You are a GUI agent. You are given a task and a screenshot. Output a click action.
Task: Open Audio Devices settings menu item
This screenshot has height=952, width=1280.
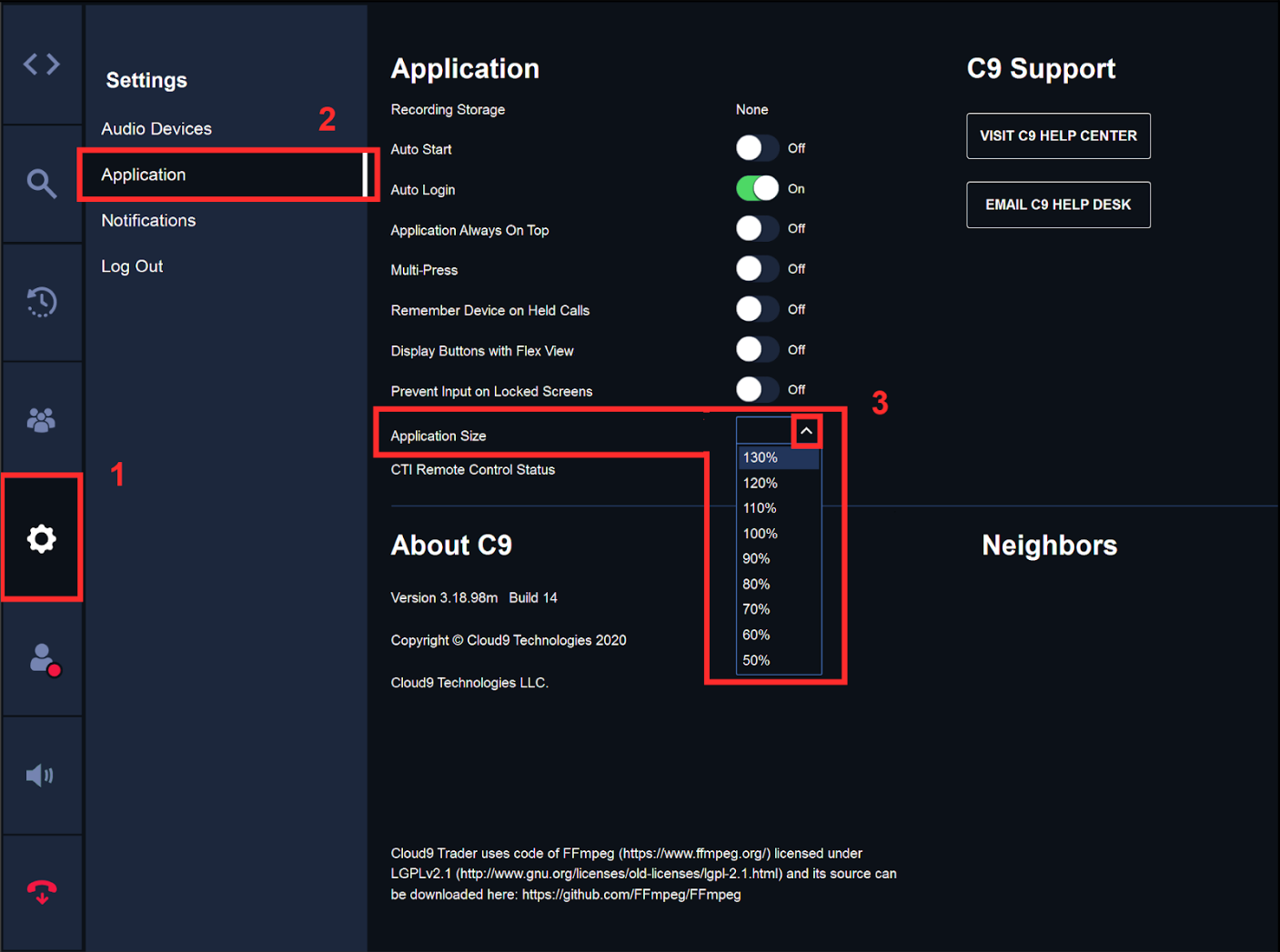coord(156,129)
